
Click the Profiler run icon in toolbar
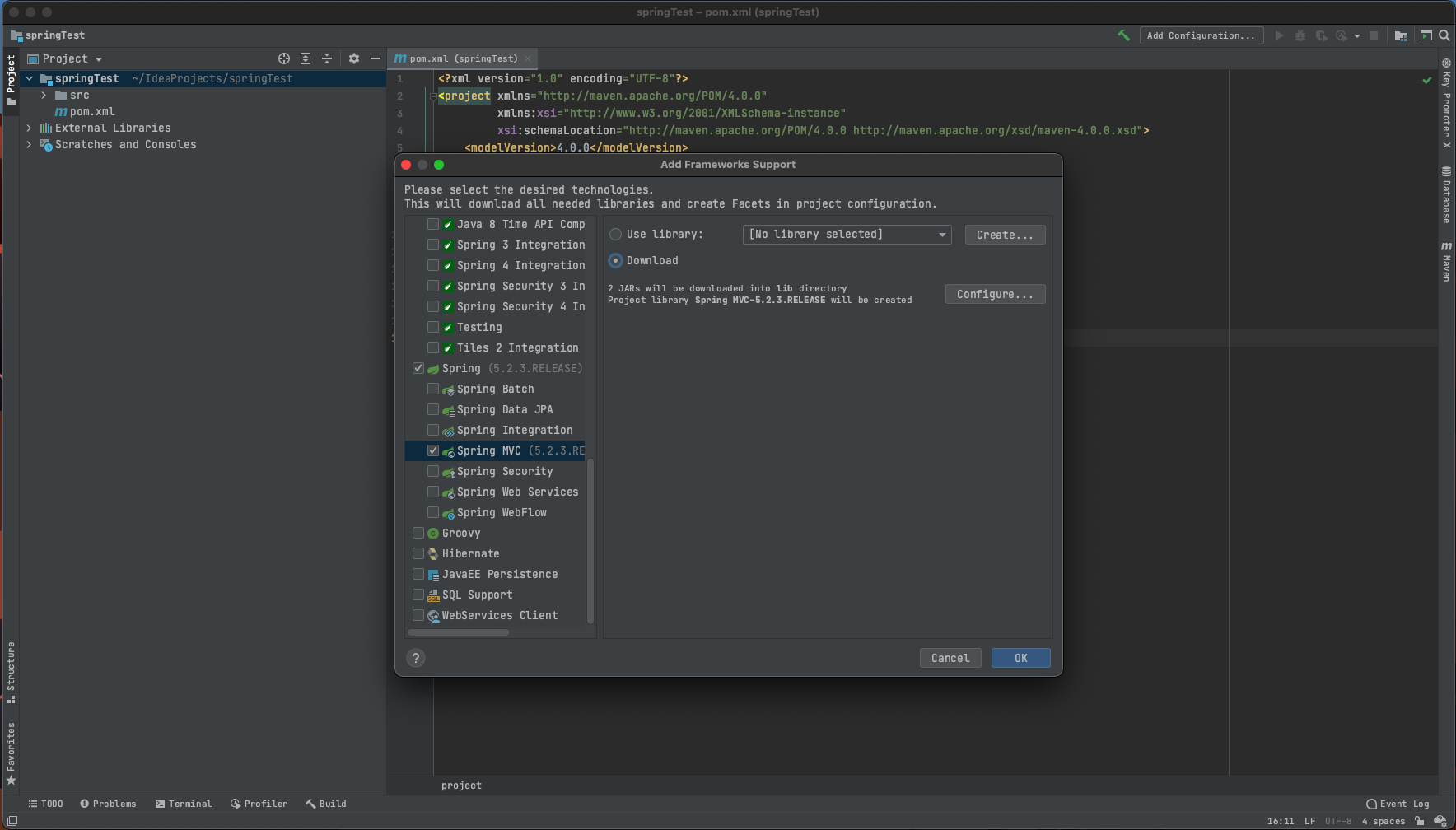click(x=1342, y=35)
